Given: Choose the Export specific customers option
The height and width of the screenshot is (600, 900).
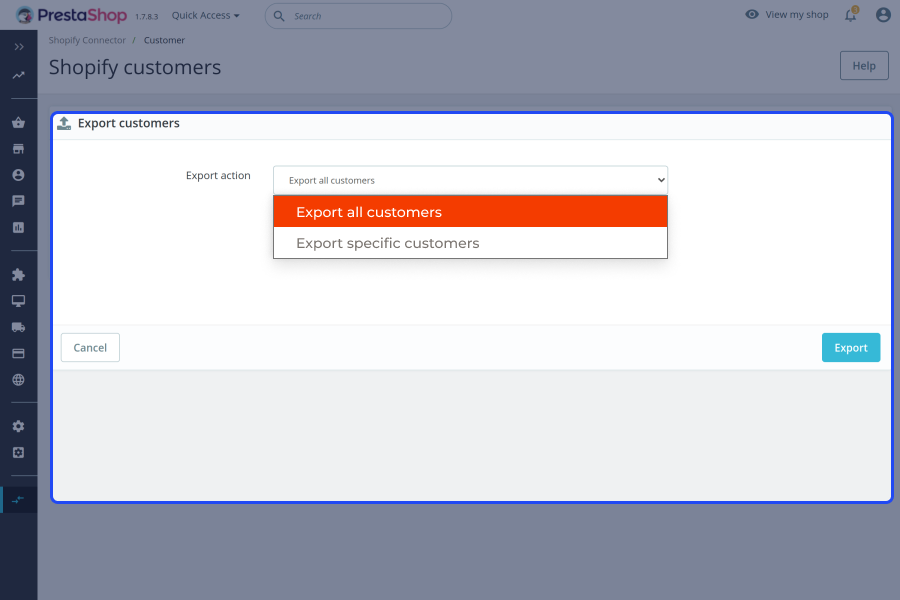Looking at the screenshot, I should pos(470,243).
